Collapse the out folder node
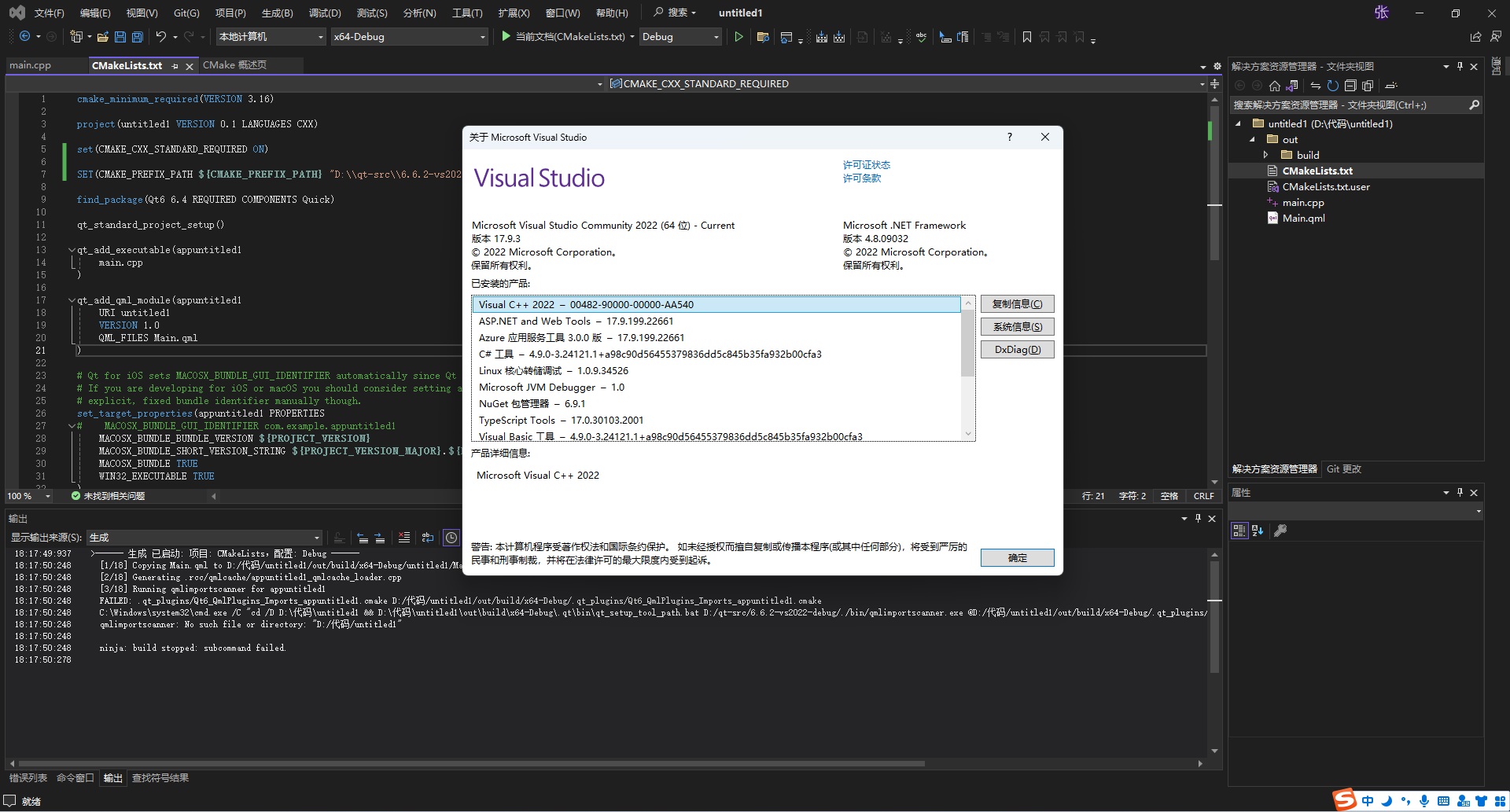This screenshot has width=1510, height=812. [1252, 140]
